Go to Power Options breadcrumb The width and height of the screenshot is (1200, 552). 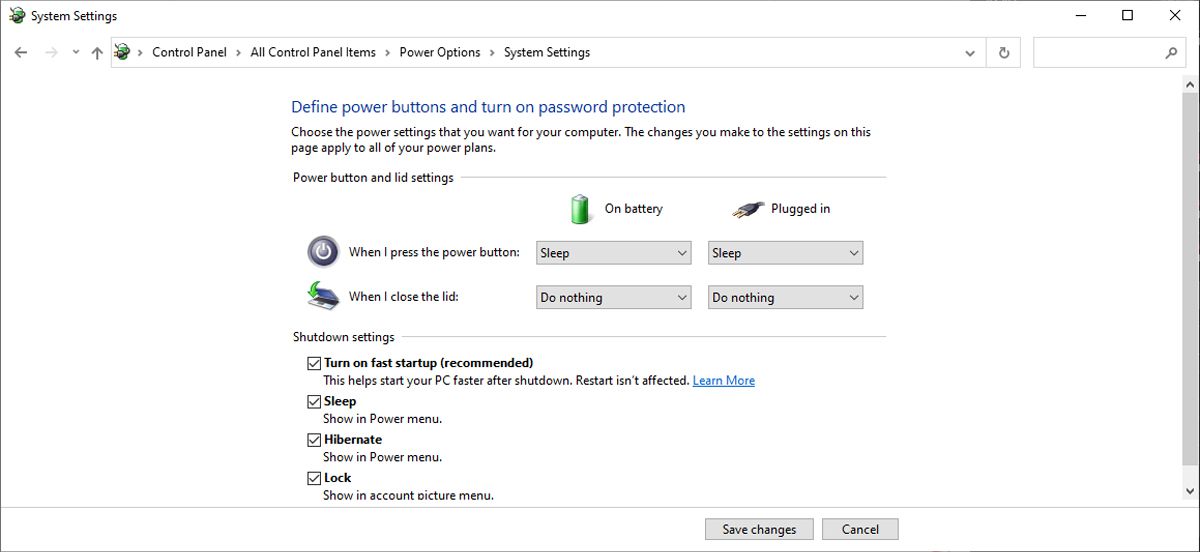440,52
